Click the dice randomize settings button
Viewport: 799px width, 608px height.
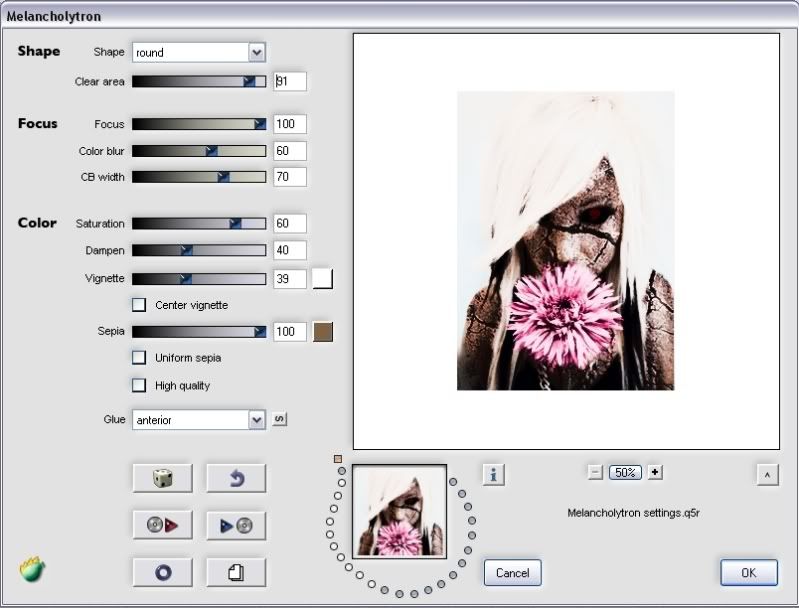[163, 478]
